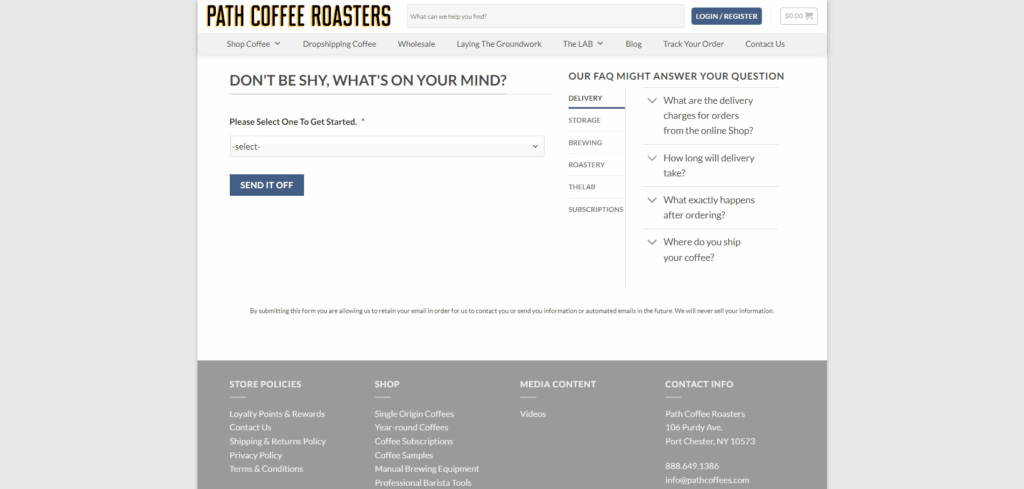Viewport: 1024px width, 489px height.
Task: Open Laying The Groundwork in the navigation
Action: 499,44
